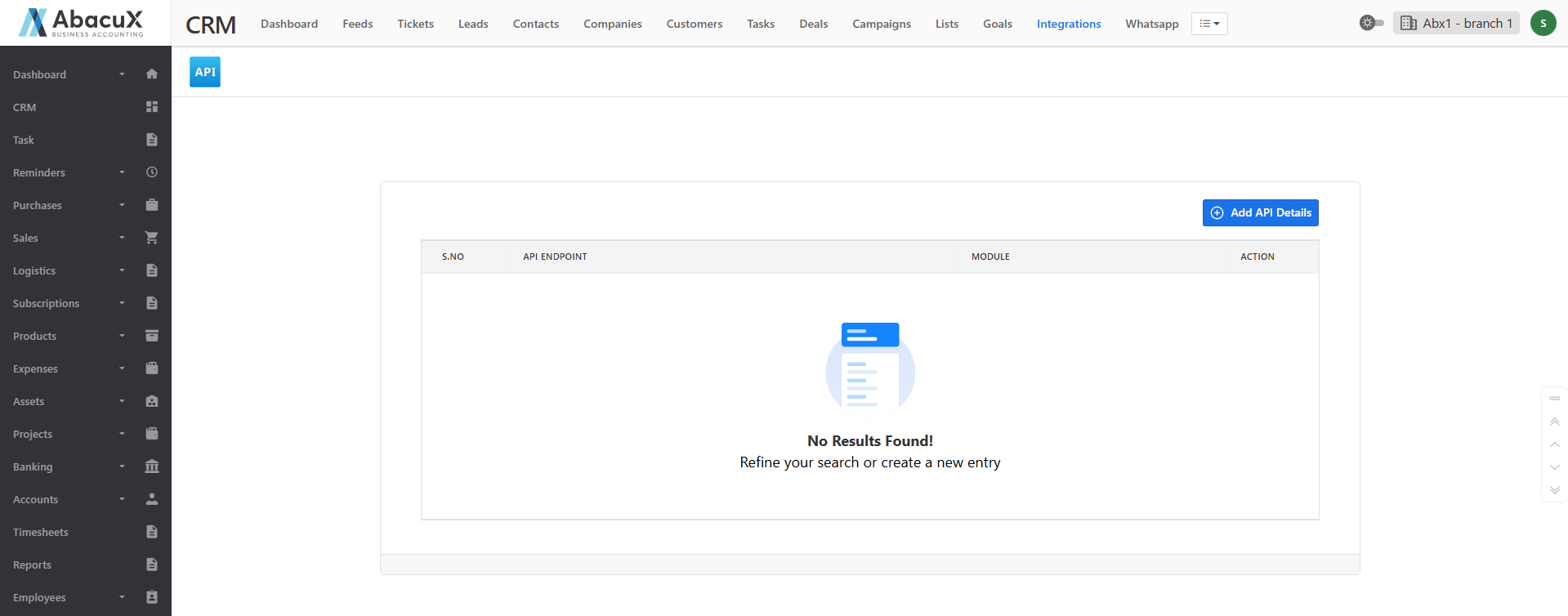Click the Add API Details button
The image size is (1568, 616).
click(x=1260, y=212)
